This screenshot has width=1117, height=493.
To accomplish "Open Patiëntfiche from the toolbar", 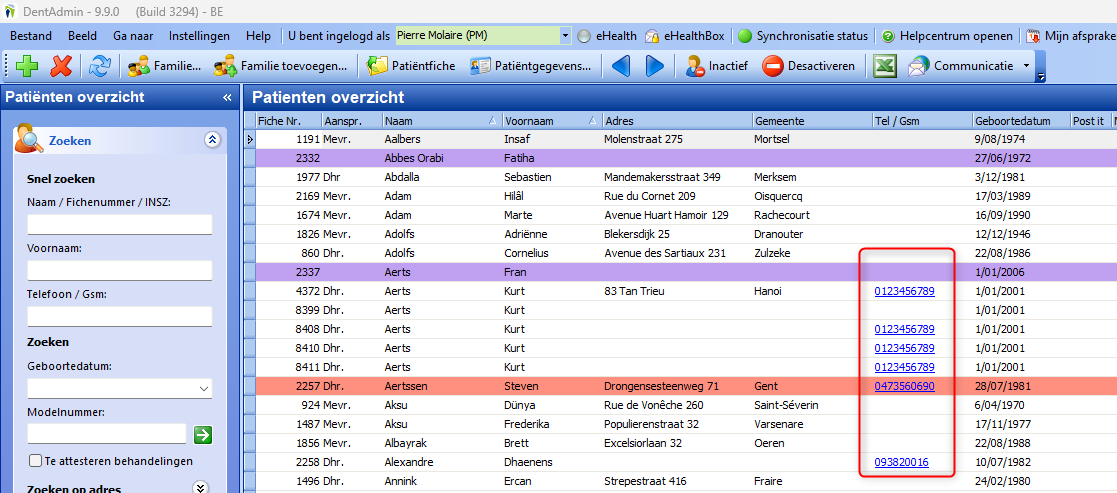I will (410, 66).
